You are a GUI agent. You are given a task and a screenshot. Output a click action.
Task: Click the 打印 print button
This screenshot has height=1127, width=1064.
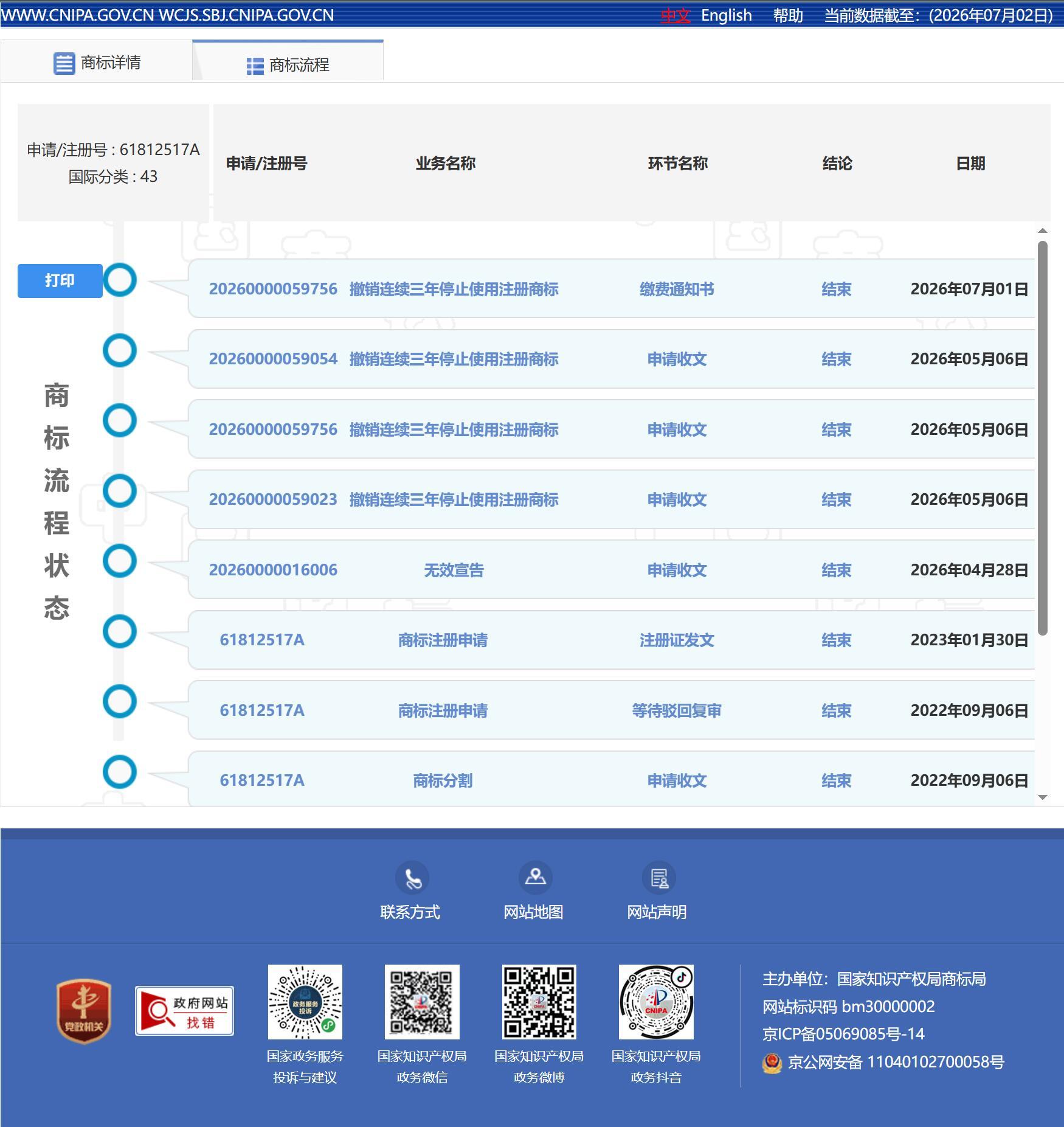(x=60, y=281)
